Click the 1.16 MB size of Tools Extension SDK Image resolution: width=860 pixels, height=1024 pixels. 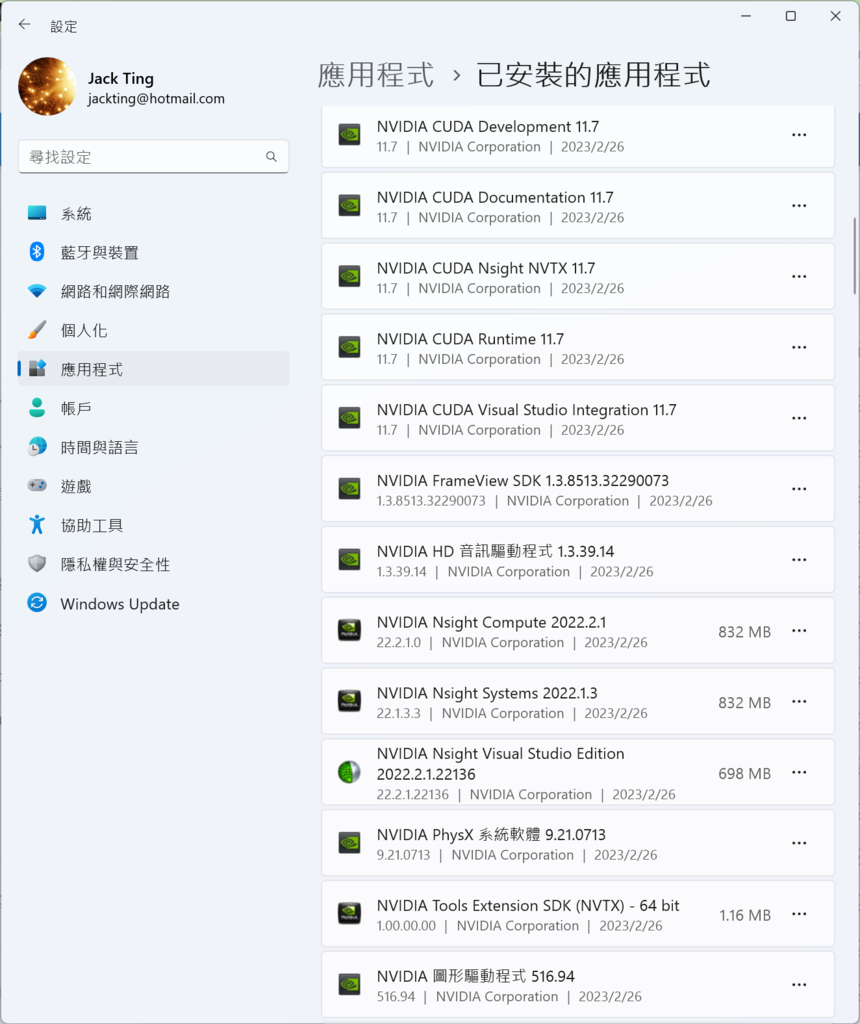click(745, 916)
